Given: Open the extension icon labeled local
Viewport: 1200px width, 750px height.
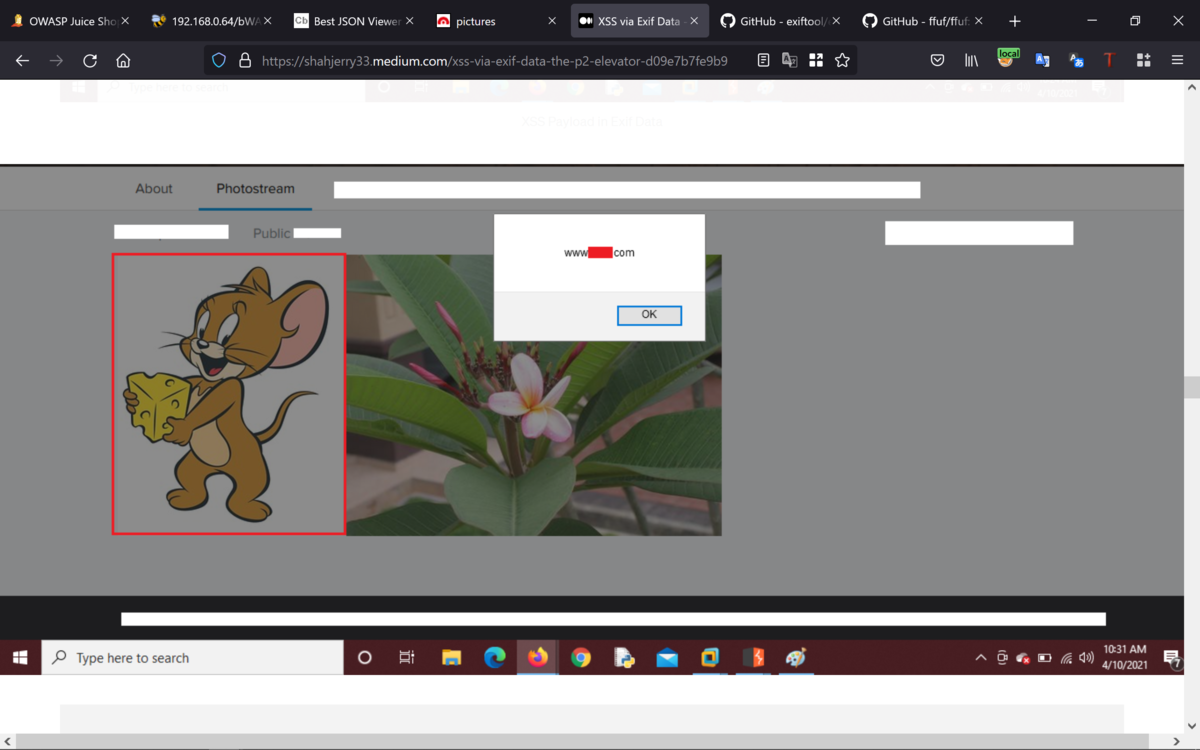Looking at the screenshot, I should [x=1006, y=59].
